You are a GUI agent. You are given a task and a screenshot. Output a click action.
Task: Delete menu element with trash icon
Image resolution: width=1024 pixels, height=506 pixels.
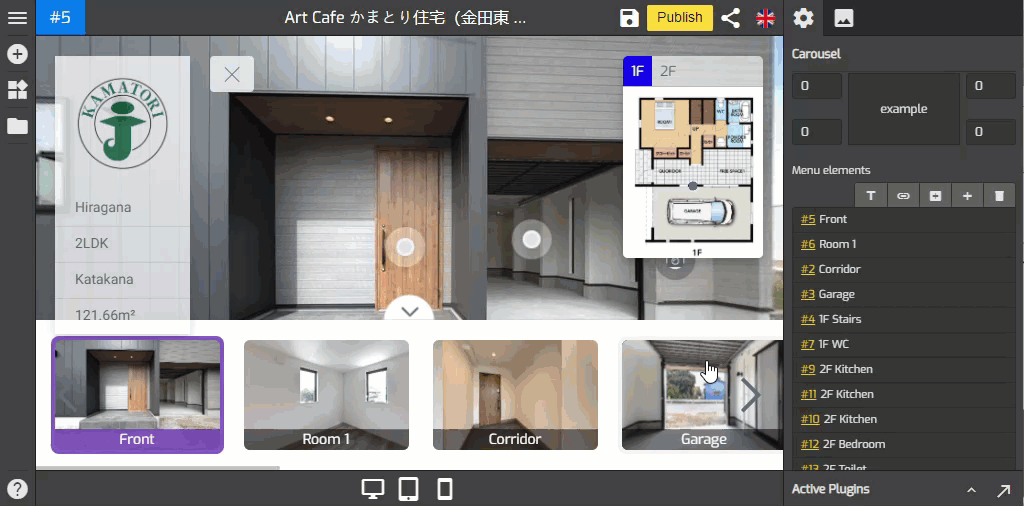pos(999,195)
